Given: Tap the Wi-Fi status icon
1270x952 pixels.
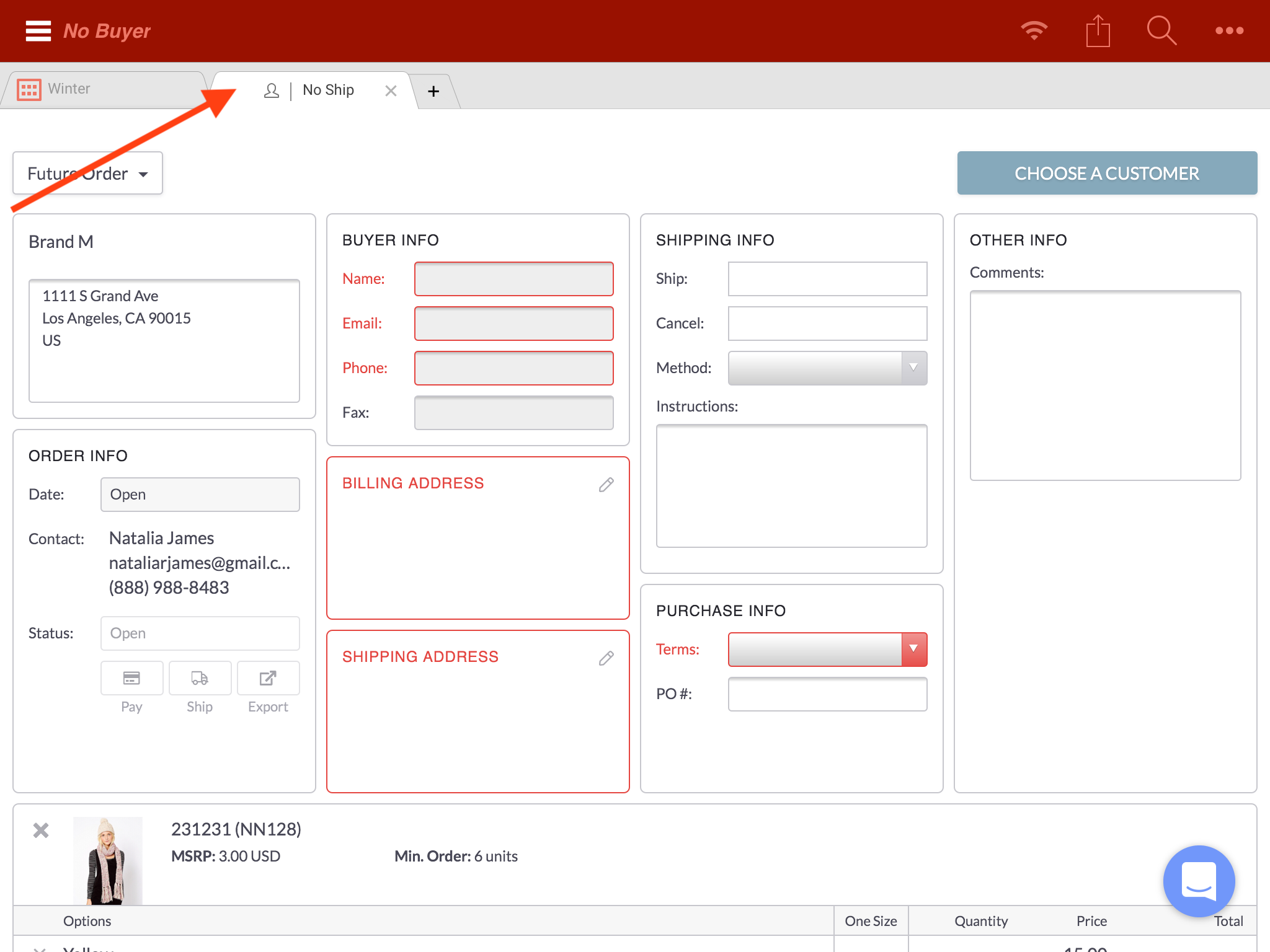Looking at the screenshot, I should pos(1034,30).
